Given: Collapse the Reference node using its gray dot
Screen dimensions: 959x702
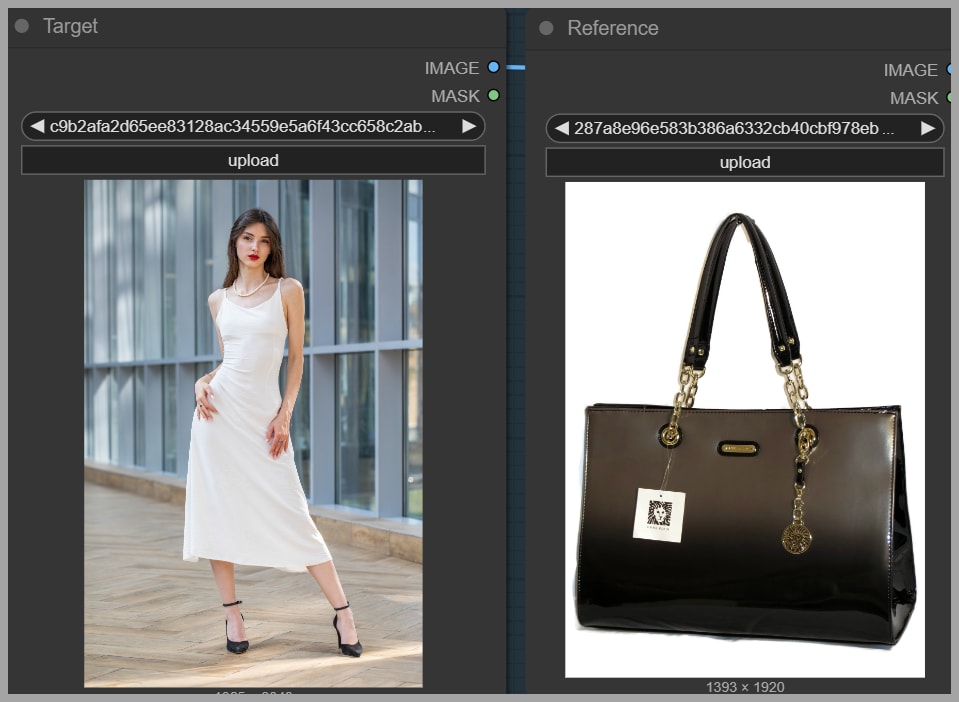Looking at the screenshot, I should coord(546,28).
